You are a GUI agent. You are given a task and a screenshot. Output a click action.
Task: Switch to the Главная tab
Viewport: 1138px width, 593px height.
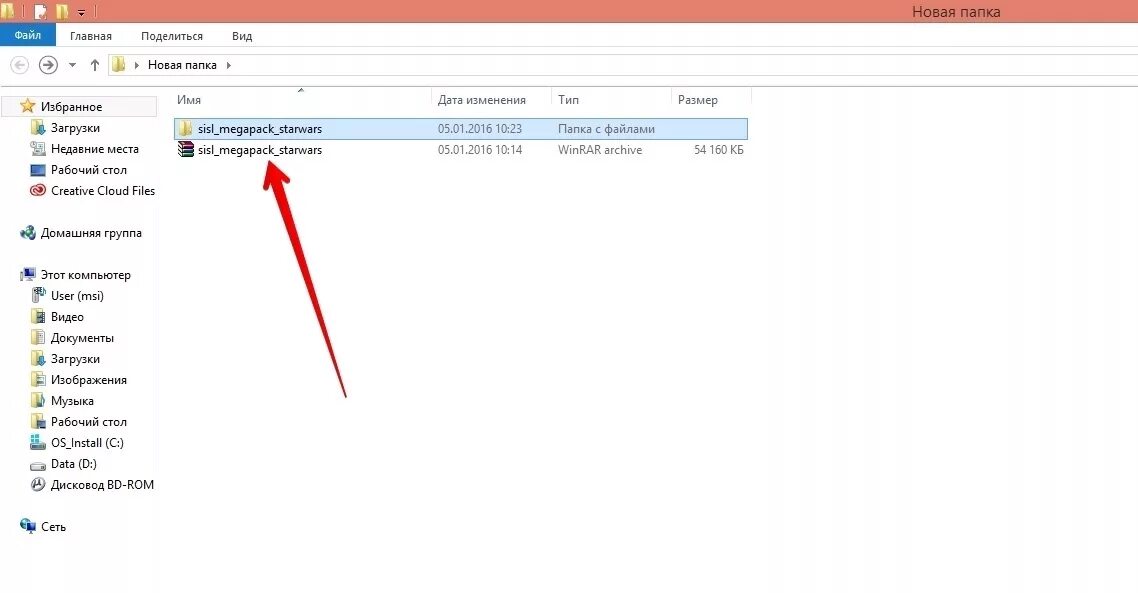coord(91,36)
